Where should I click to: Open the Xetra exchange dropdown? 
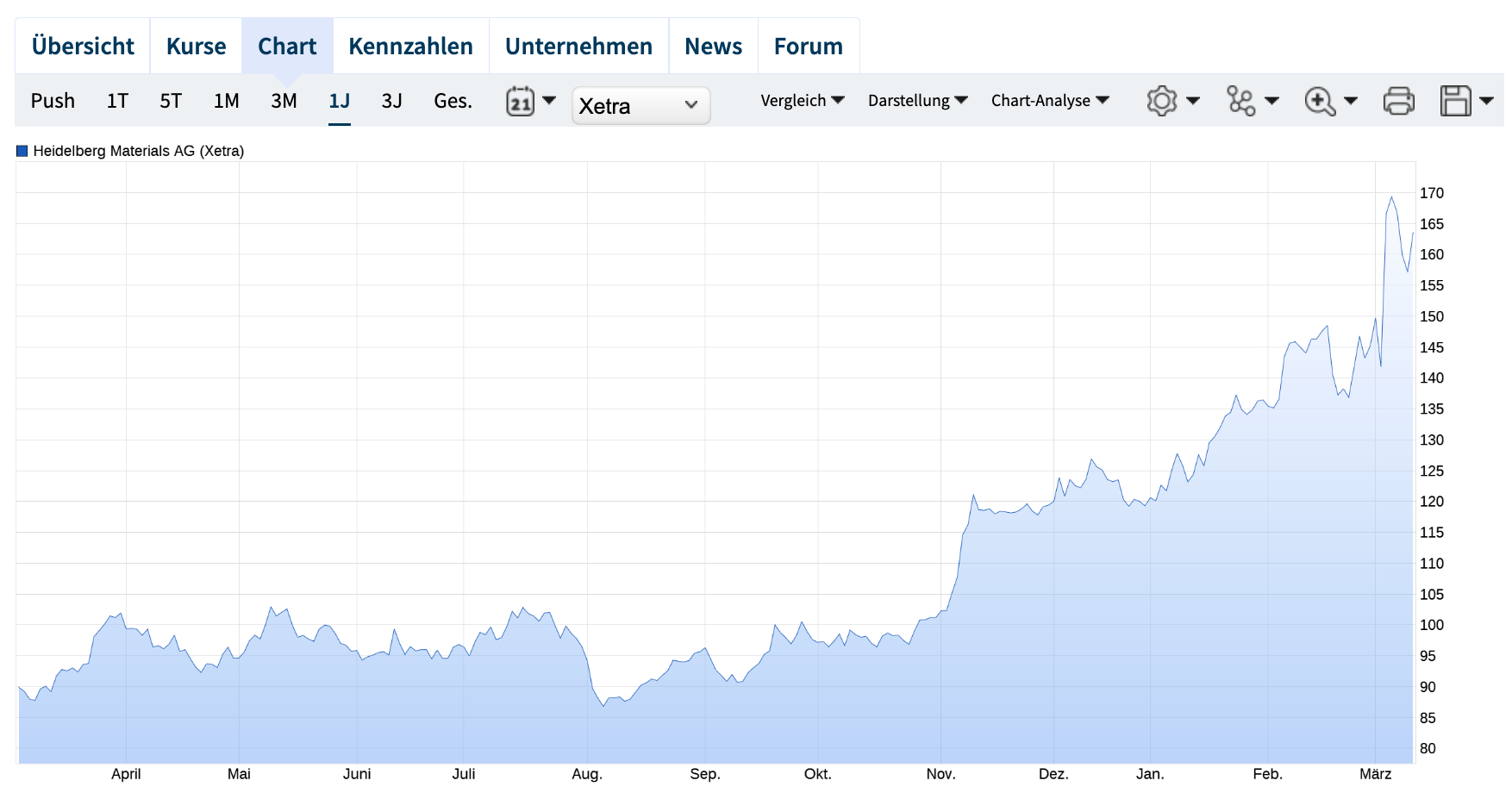[x=640, y=105]
